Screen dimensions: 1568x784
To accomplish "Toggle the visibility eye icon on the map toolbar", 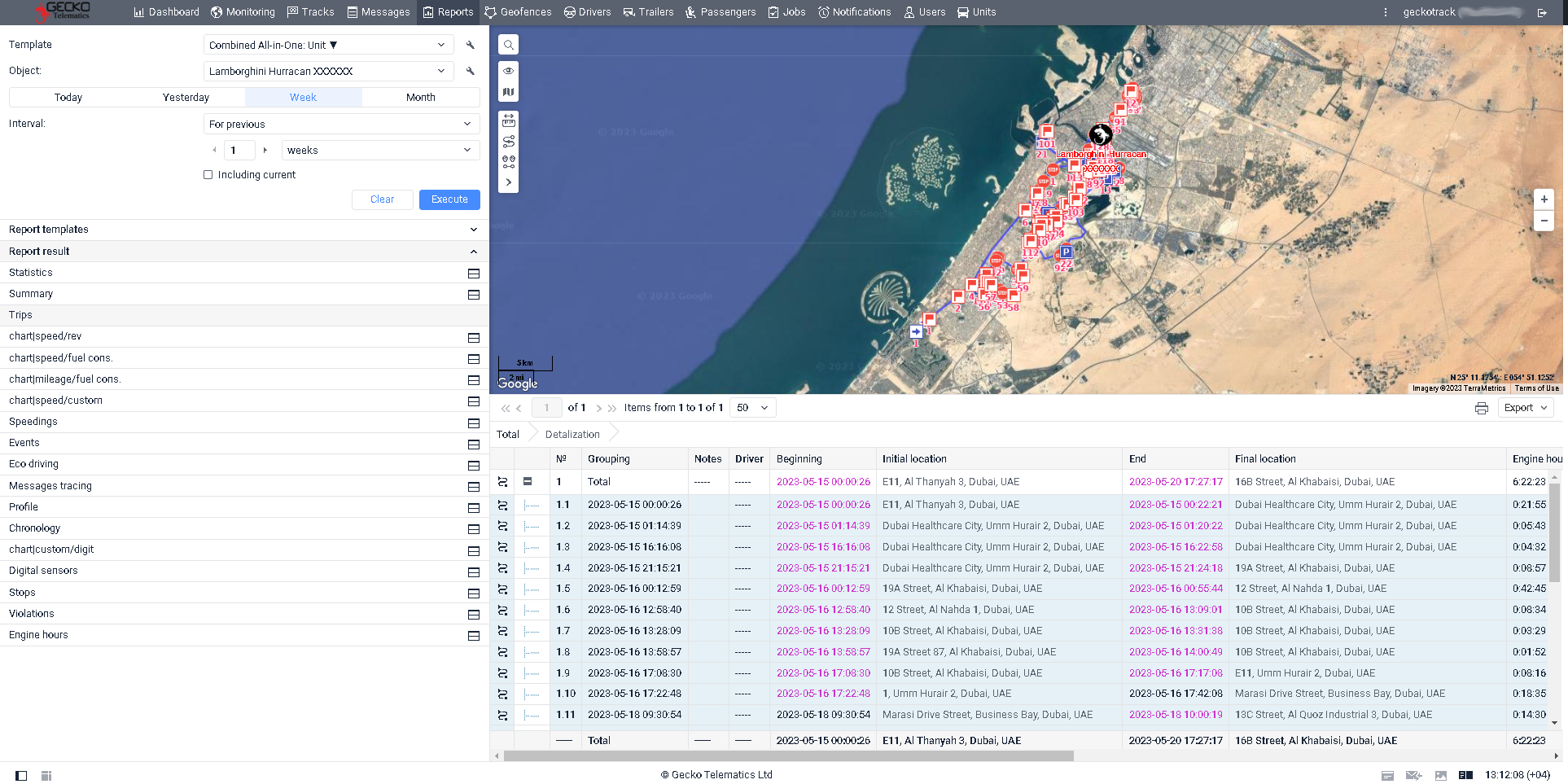I will point(508,72).
